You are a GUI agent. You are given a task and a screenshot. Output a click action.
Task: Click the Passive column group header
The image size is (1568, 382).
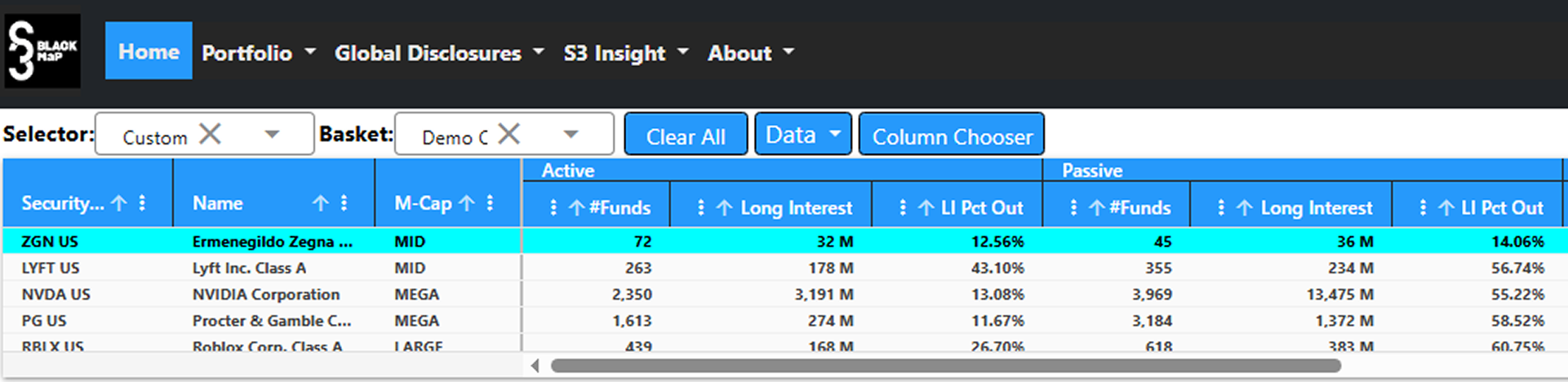point(1302,171)
